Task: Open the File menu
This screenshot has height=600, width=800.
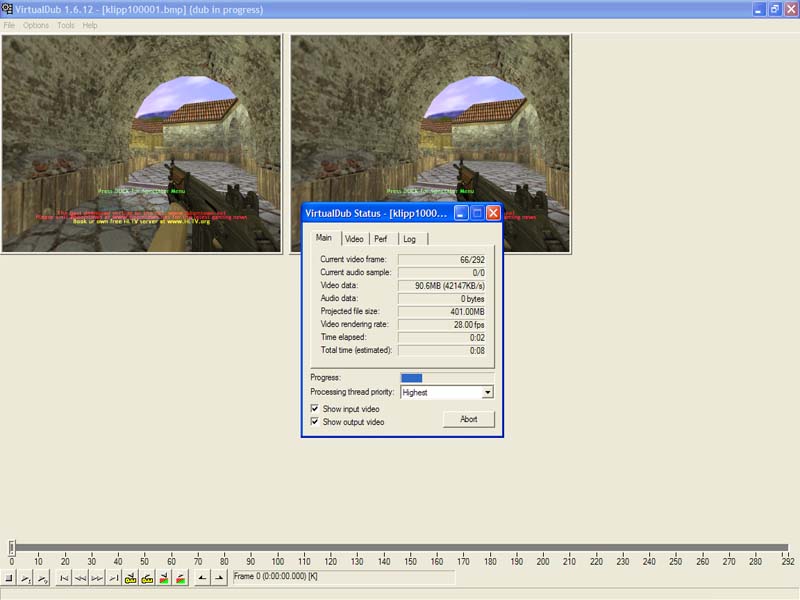Action: [9, 25]
